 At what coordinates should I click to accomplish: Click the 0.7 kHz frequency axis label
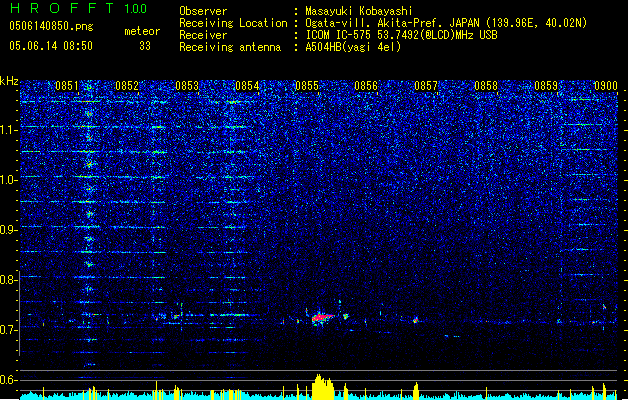(x=9, y=330)
